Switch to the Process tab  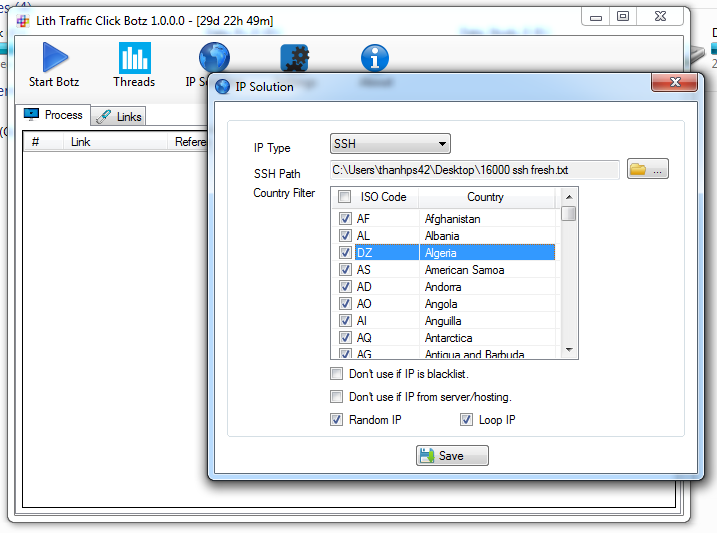tap(53, 115)
